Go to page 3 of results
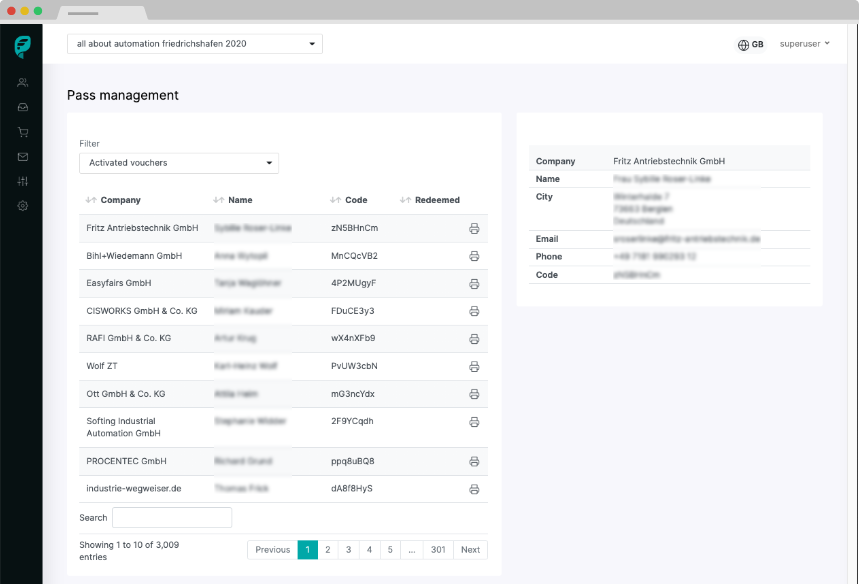 click(348, 550)
